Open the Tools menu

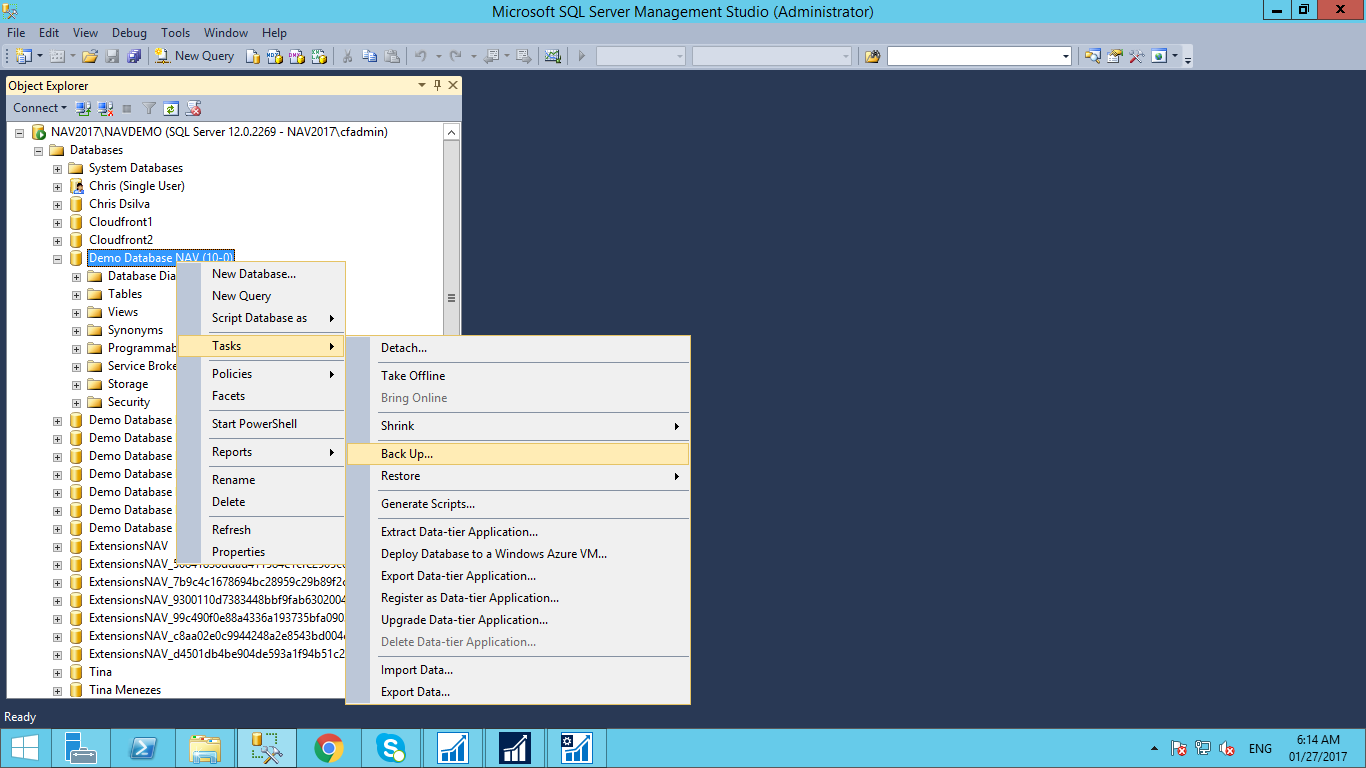tap(176, 33)
